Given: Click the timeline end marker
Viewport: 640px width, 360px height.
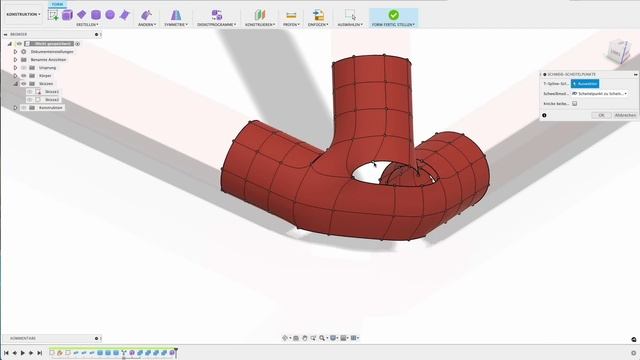Looking at the screenshot, I should pos(176,352).
